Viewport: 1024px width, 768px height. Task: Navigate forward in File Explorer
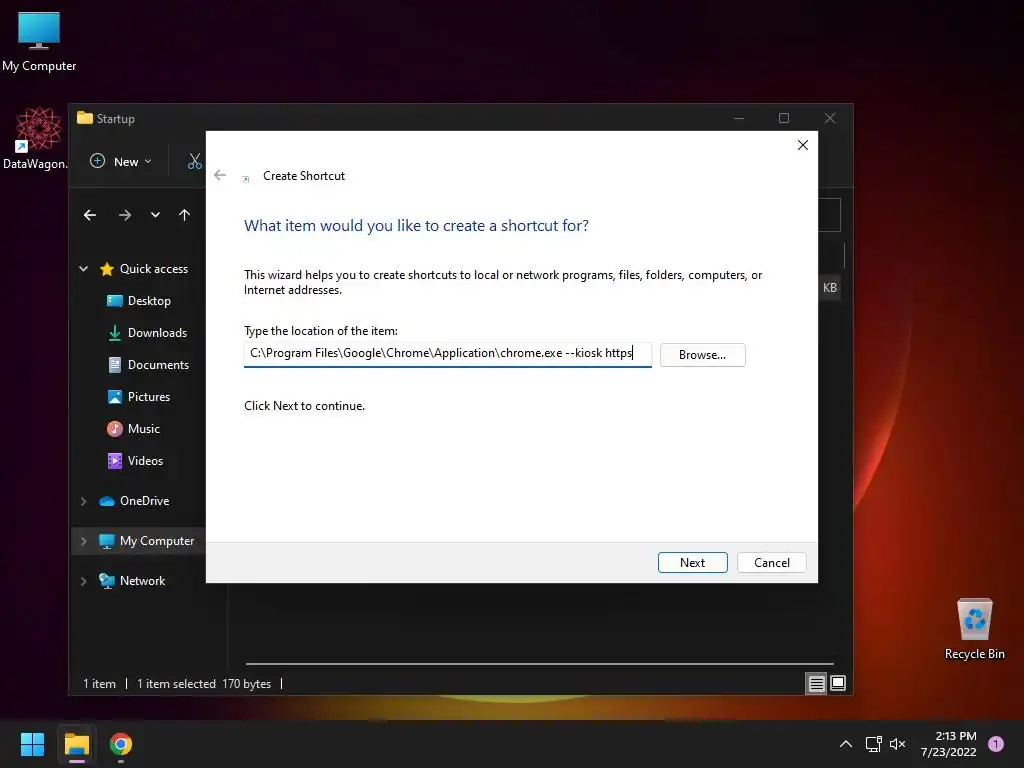[125, 215]
